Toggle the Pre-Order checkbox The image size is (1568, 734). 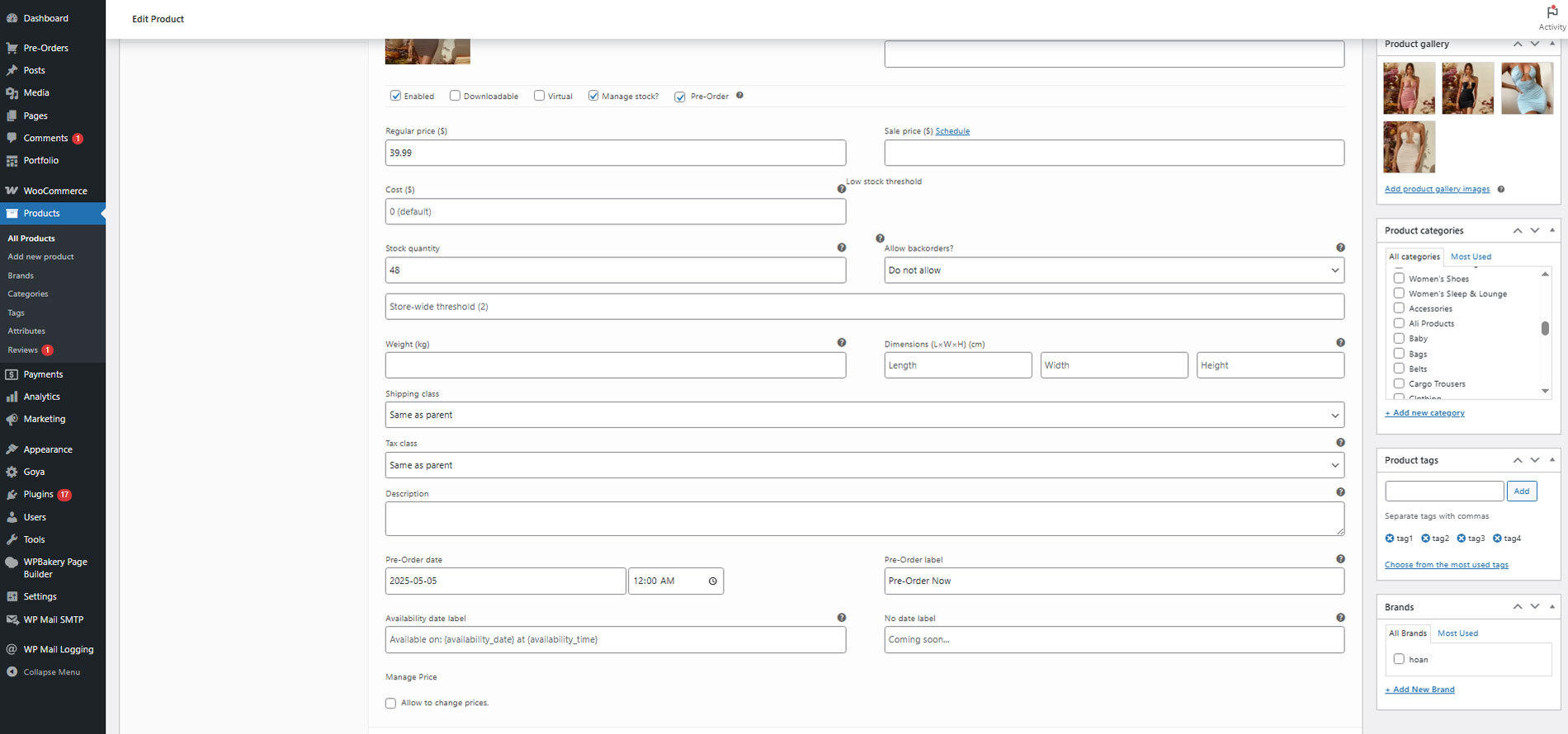pyautogui.click(x=680, y=96)
